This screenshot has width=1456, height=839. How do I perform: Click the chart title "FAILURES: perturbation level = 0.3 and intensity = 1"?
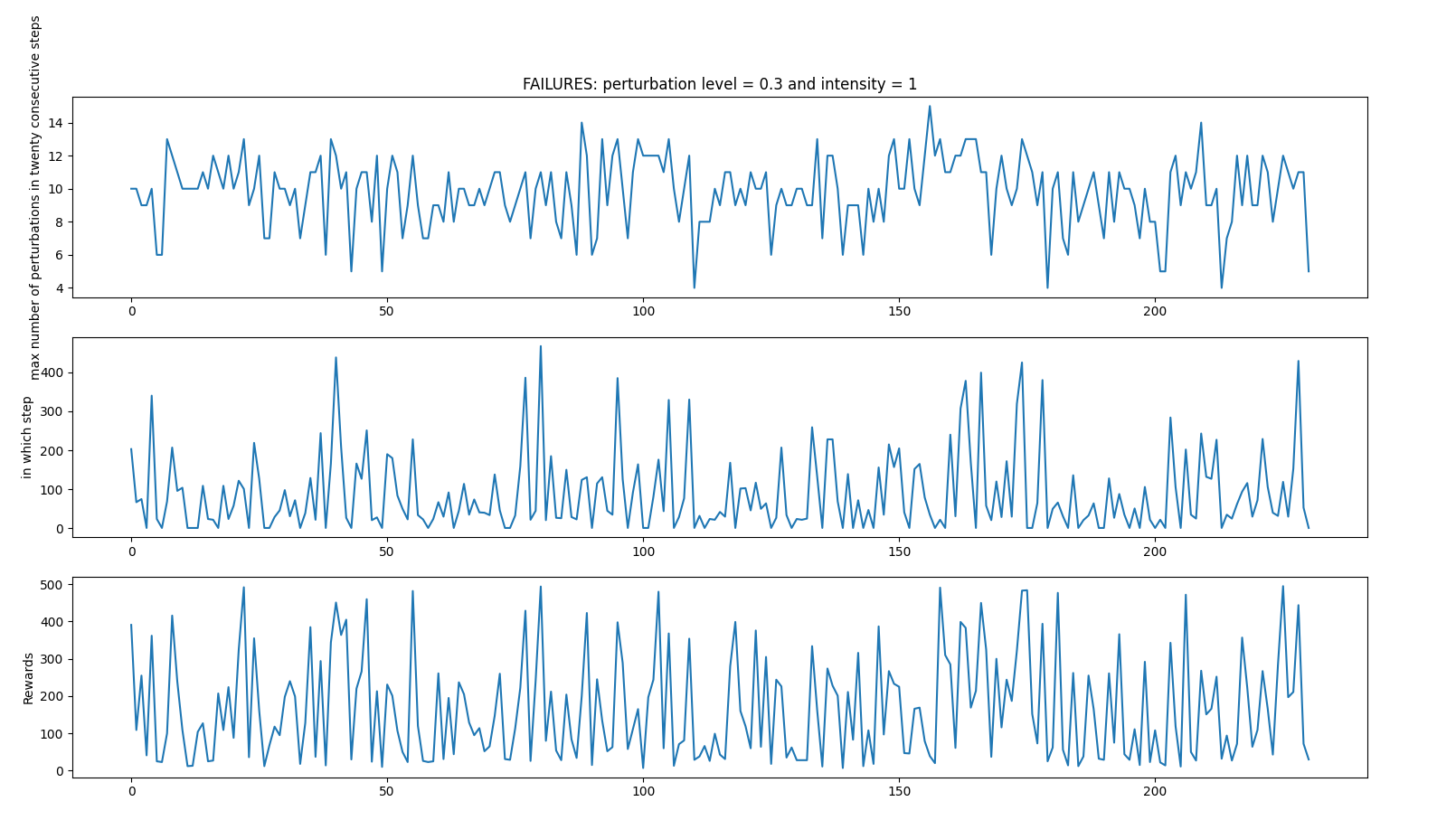pyautogui.click(x=720, y=84)
